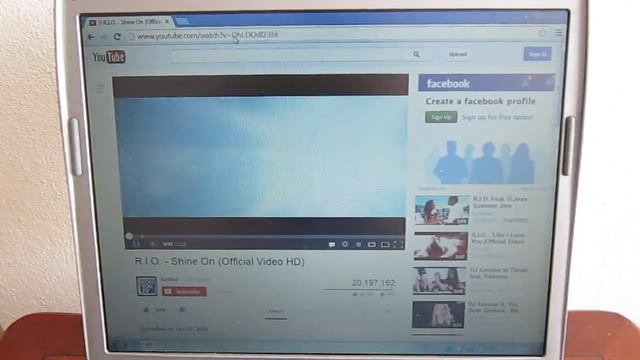This screenshot has height=360, width=640.
Task: Click the YouTube address bar URL
Action: click(208, 36)
